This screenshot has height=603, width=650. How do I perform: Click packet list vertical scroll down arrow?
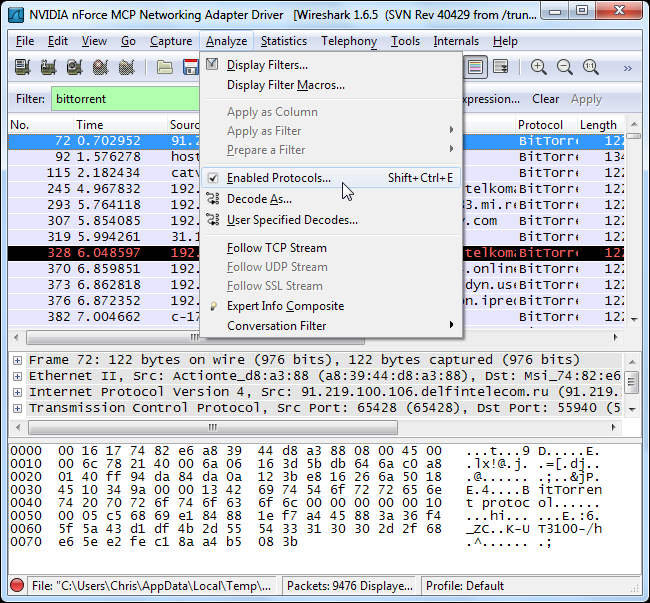[x=633, y=320]
